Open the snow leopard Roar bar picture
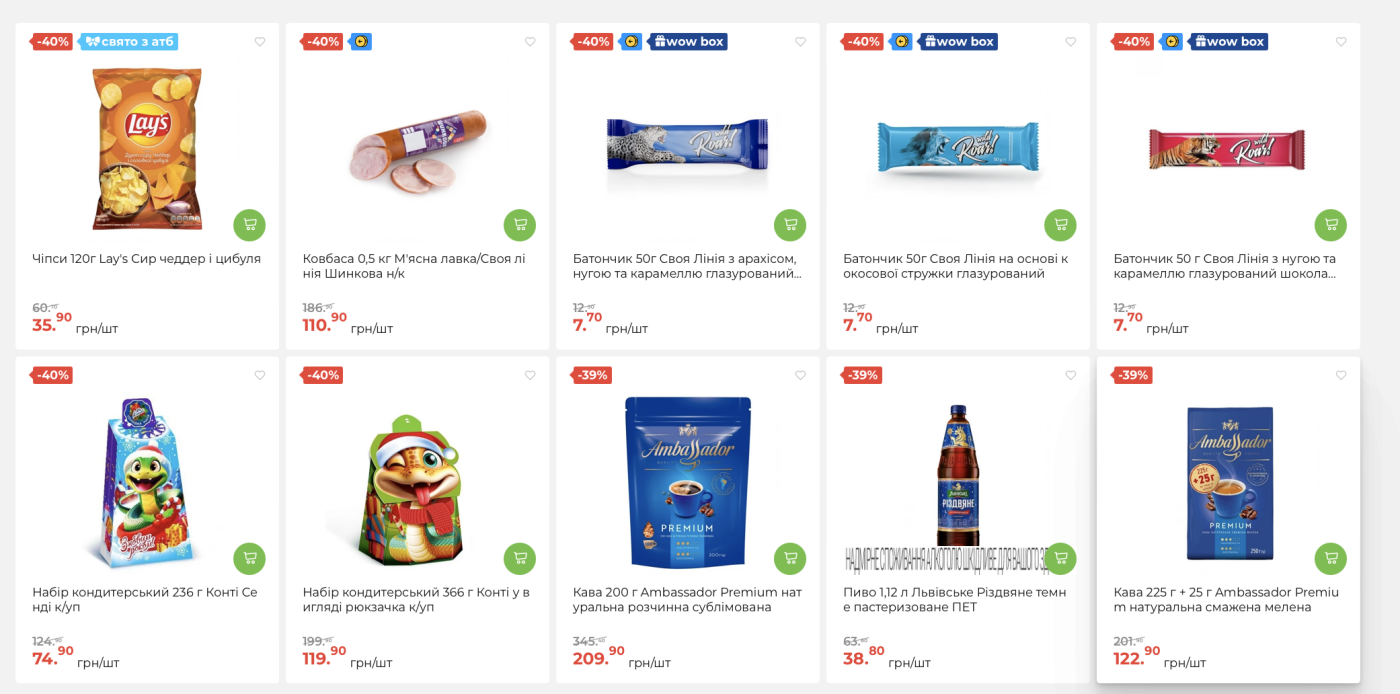The image size is (1400, 694). tap(688, 145)
